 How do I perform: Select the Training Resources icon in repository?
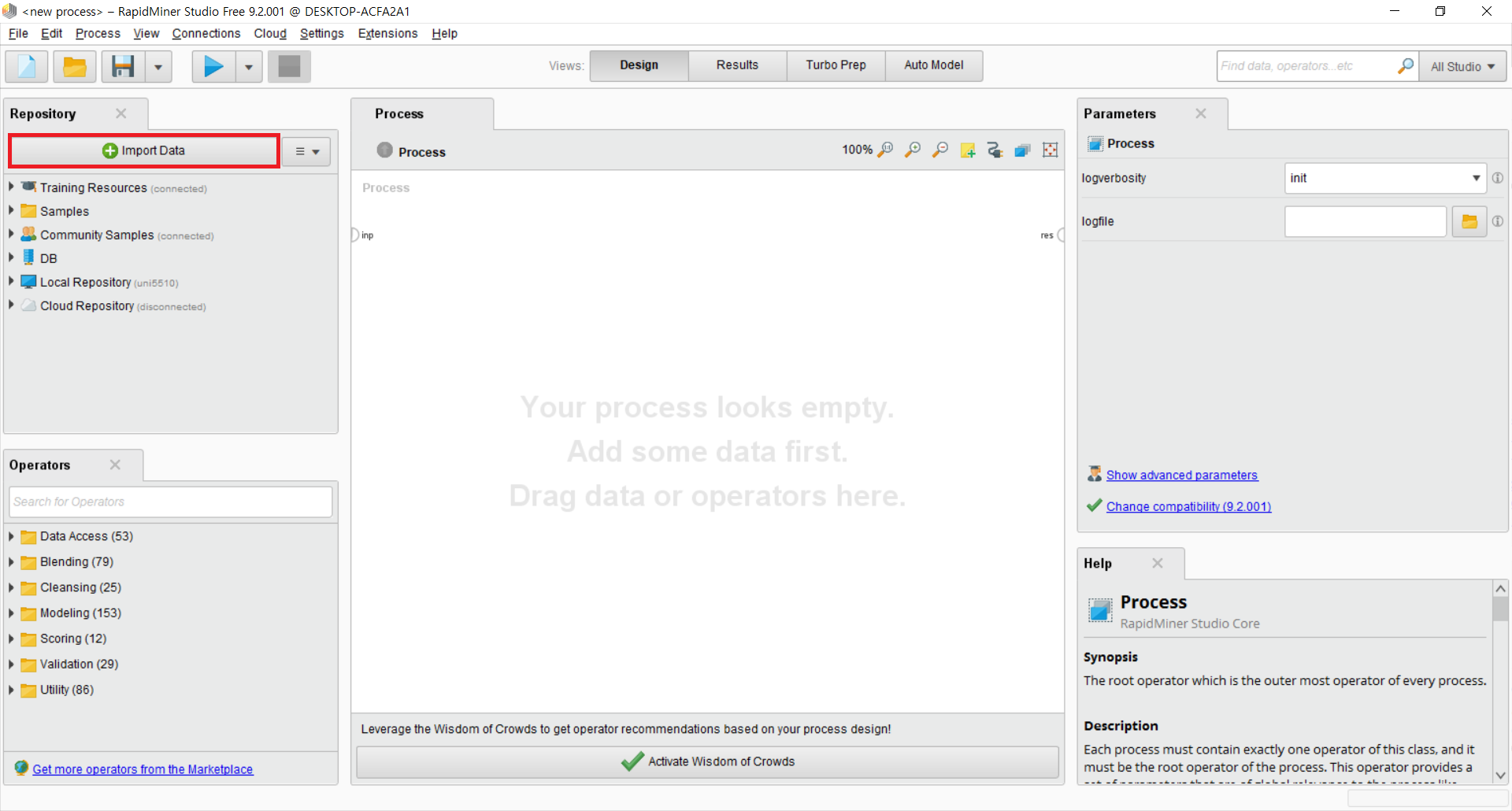point(29,187)
